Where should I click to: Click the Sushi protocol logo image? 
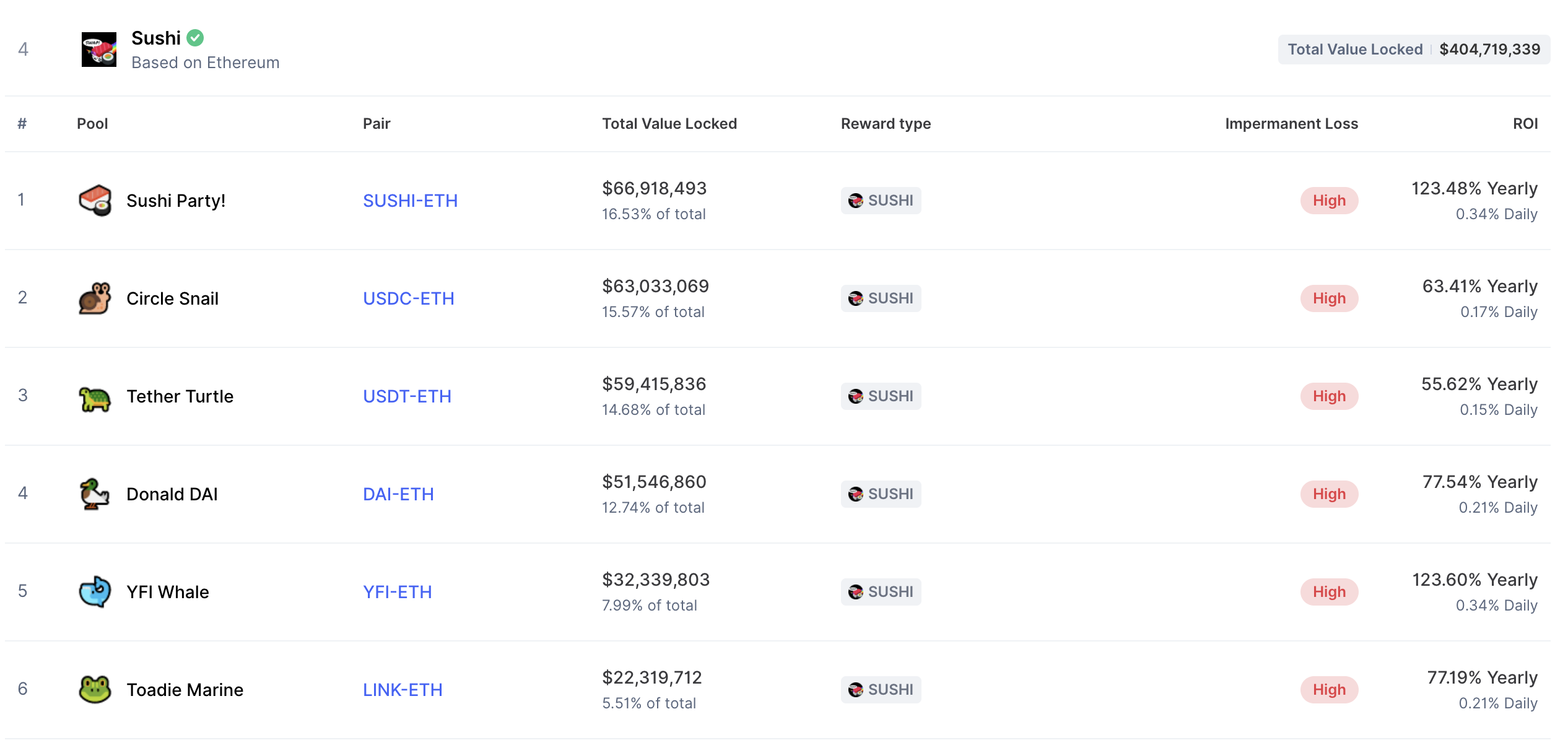point(99,50)
